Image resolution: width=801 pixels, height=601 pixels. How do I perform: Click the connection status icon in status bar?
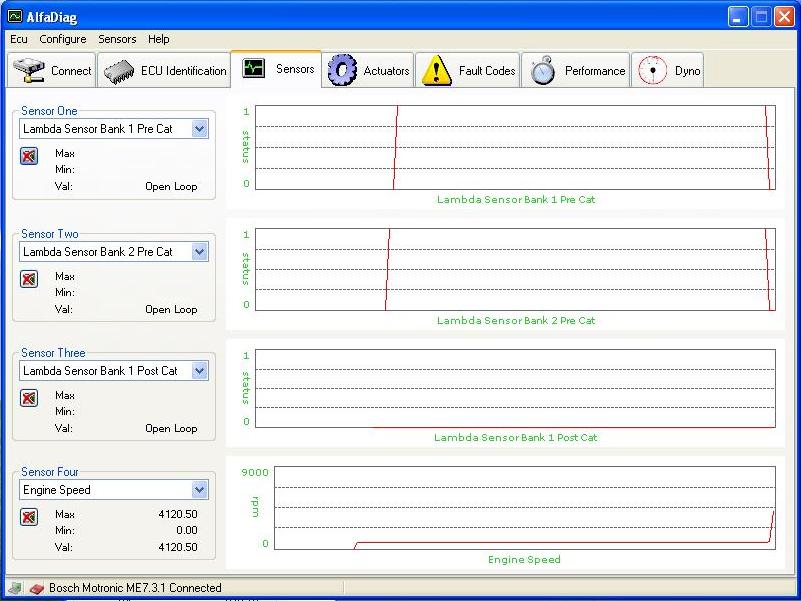(36, 589)
